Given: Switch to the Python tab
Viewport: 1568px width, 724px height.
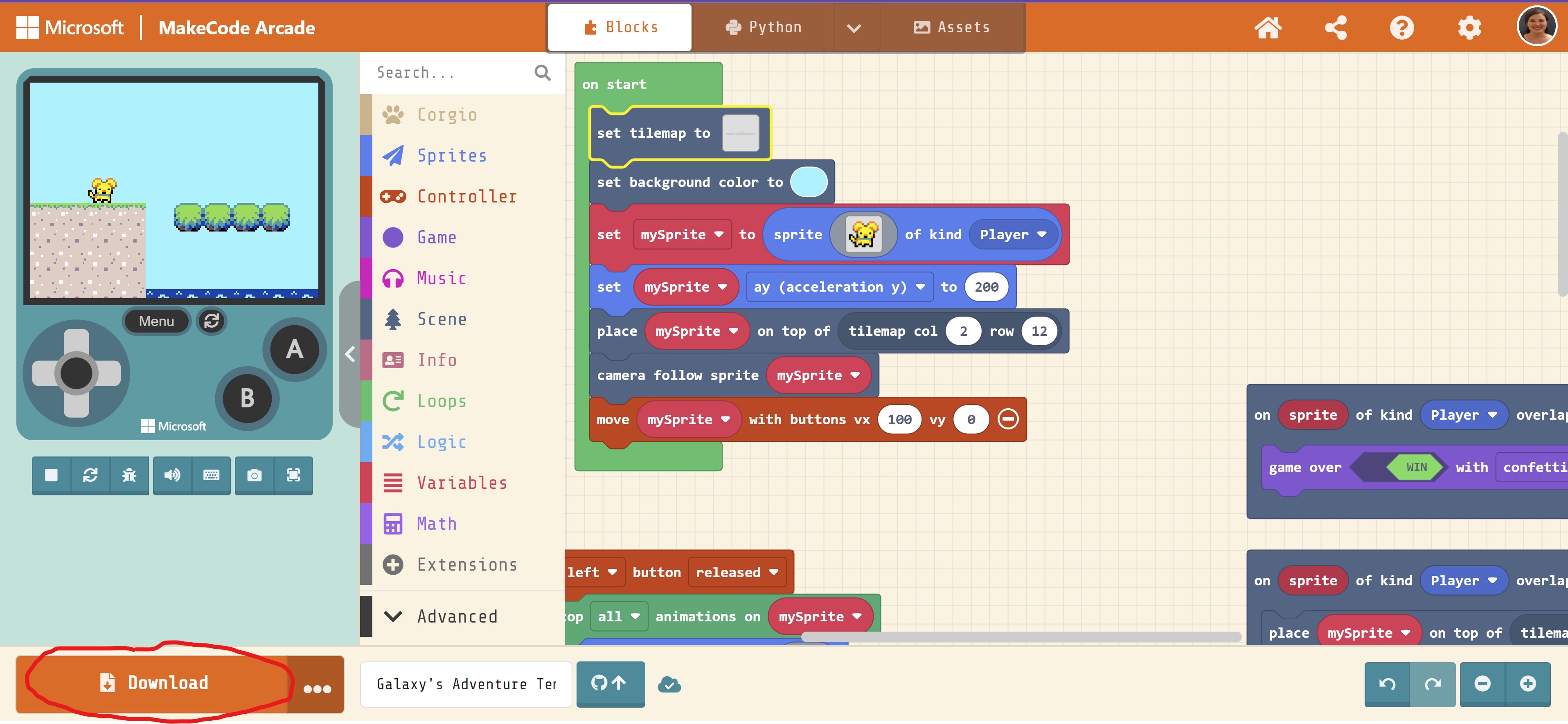Looking at the screenshot, I should 763,27.
